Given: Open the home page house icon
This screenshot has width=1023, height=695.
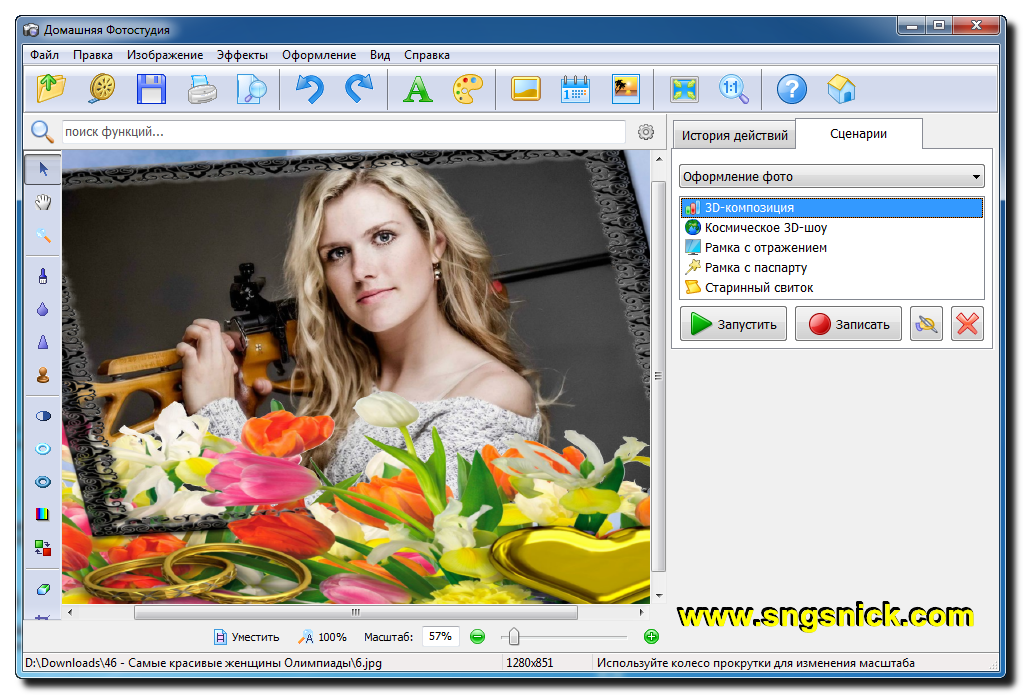Looking at the screenshot, I should (x=842, y=89).
